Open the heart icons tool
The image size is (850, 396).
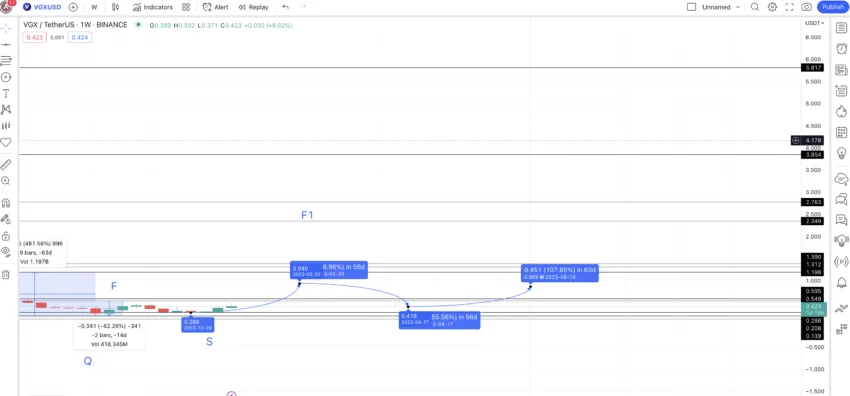point(6,142)
